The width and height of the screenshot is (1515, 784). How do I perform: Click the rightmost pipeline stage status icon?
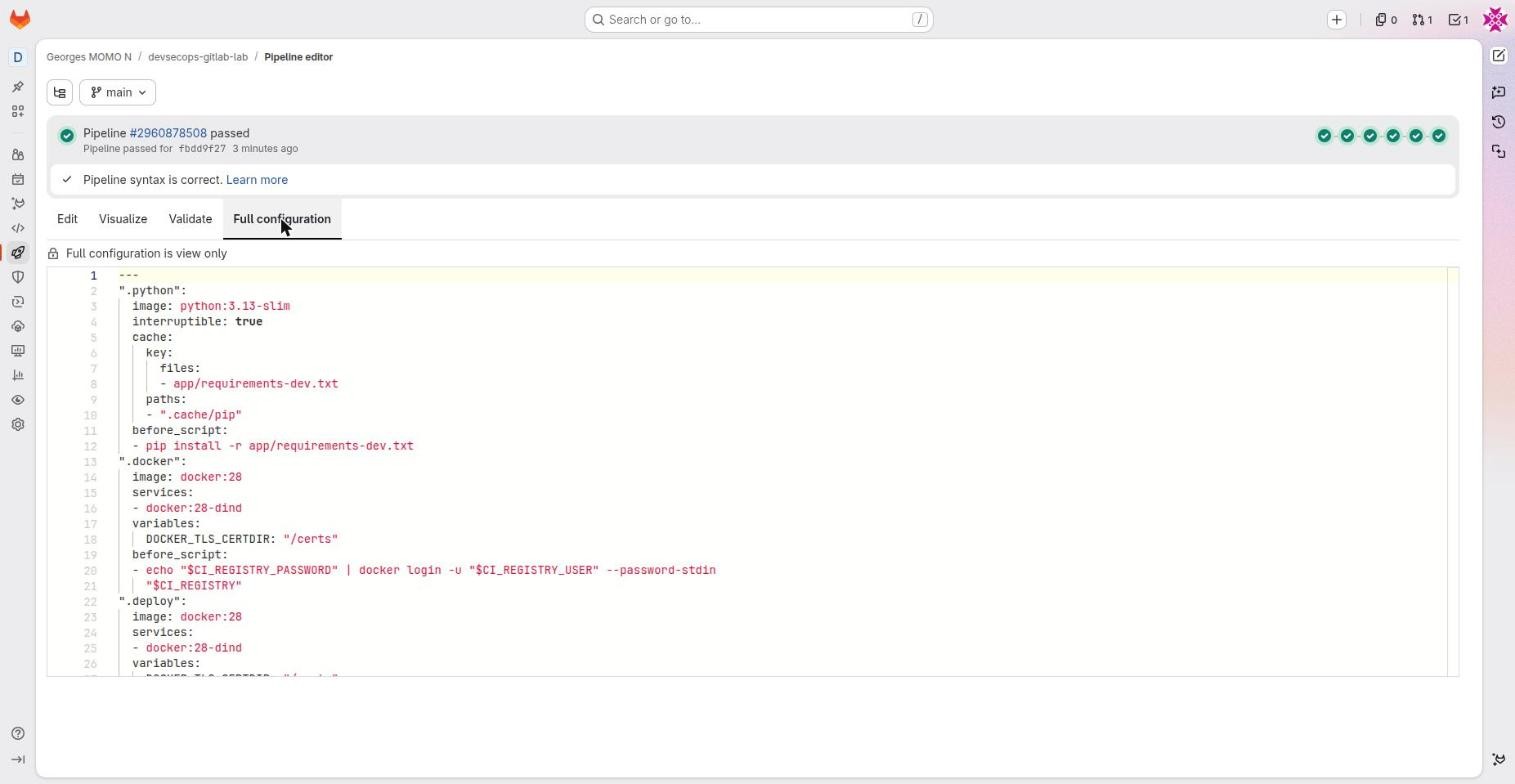click(1439, 136)
